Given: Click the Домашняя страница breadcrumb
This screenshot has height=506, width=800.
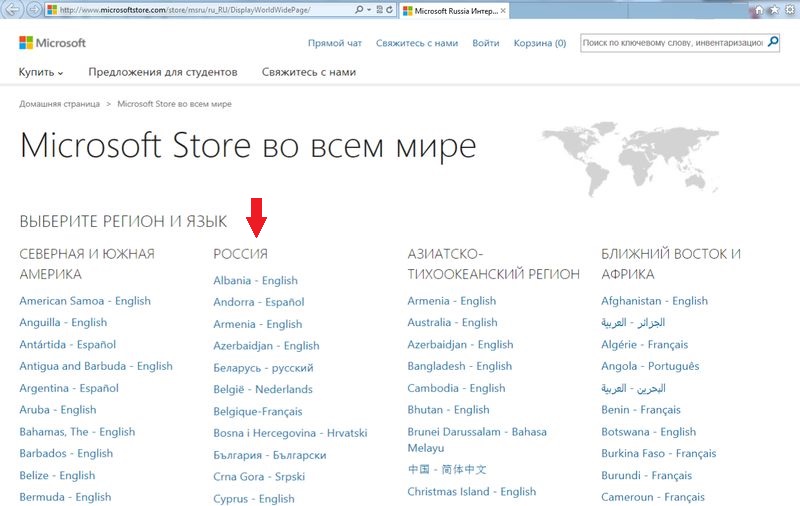Looking at the screenshot, I should pyautogui.click(x=59, y=104).
